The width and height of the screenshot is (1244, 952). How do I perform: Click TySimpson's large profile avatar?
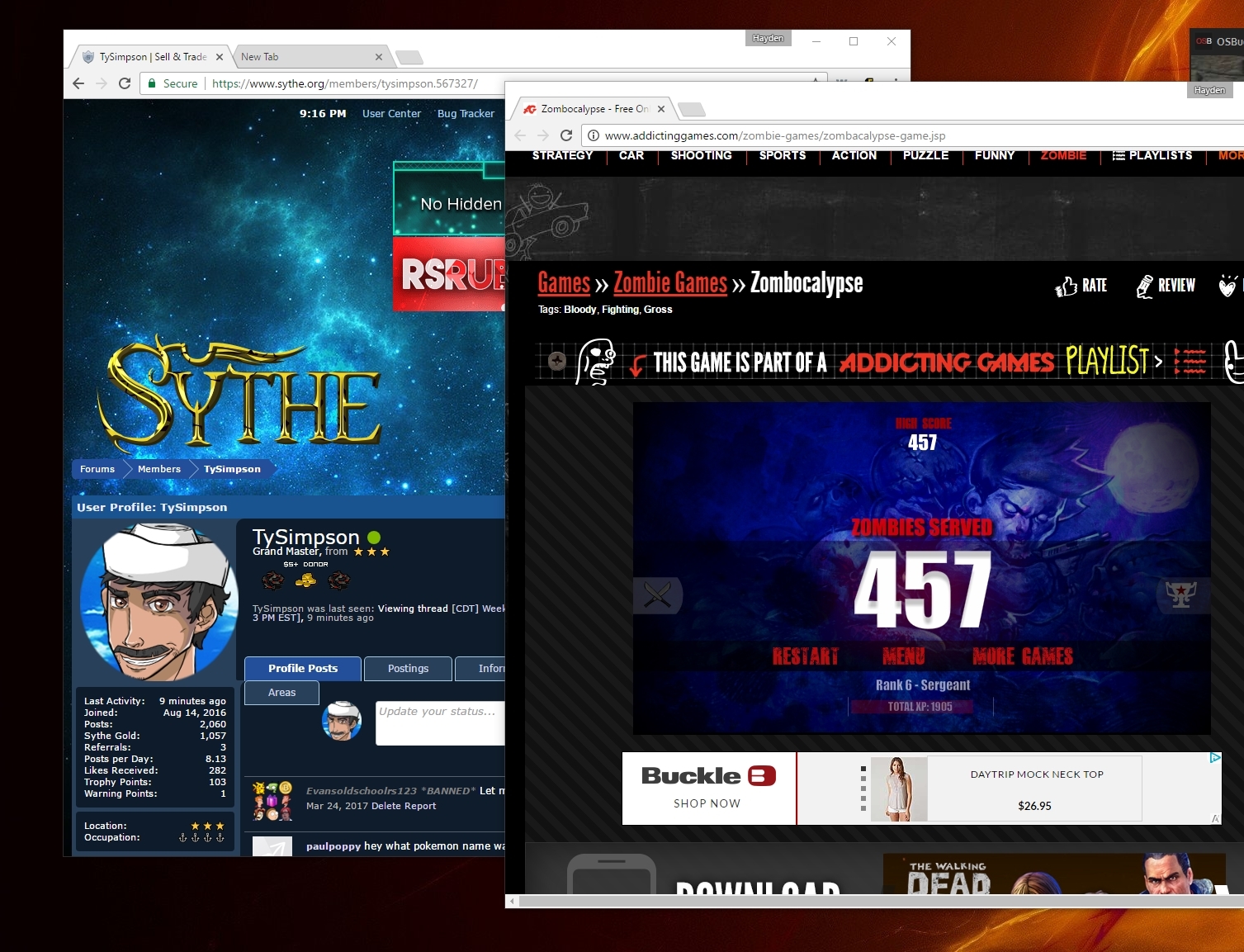point(158,602)
